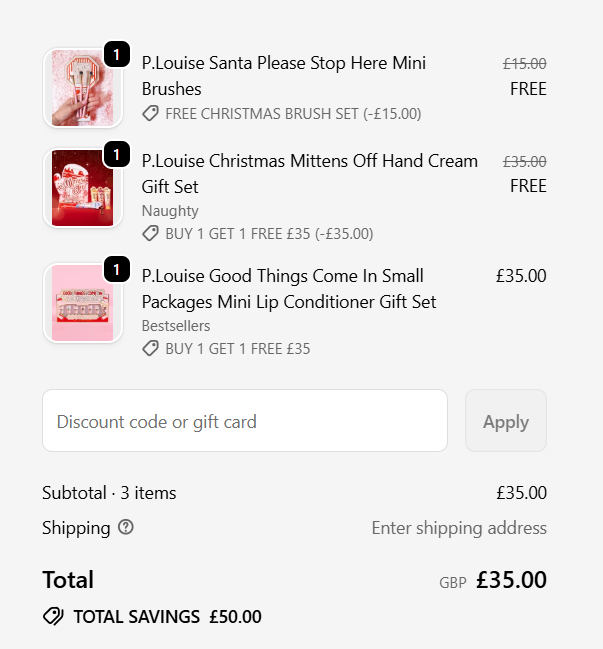Click the Total Savings tag icon
The height and width of the screenshot is (649, 603).
click(x=53, y=617)
